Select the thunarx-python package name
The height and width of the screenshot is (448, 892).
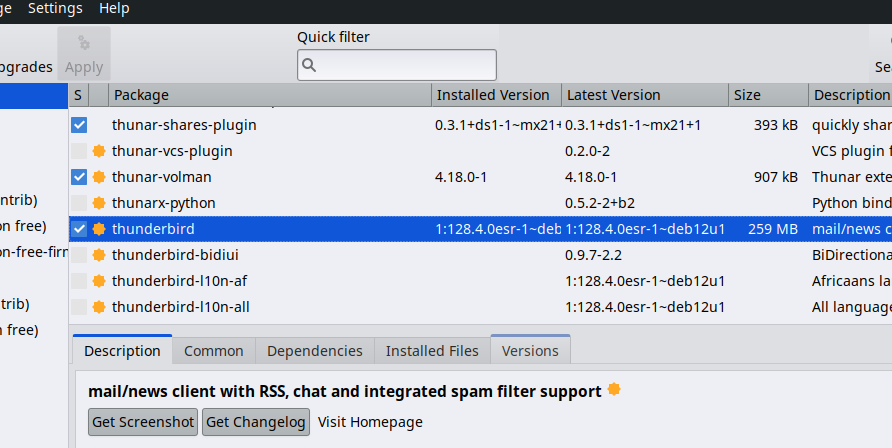tap(163, 203)
